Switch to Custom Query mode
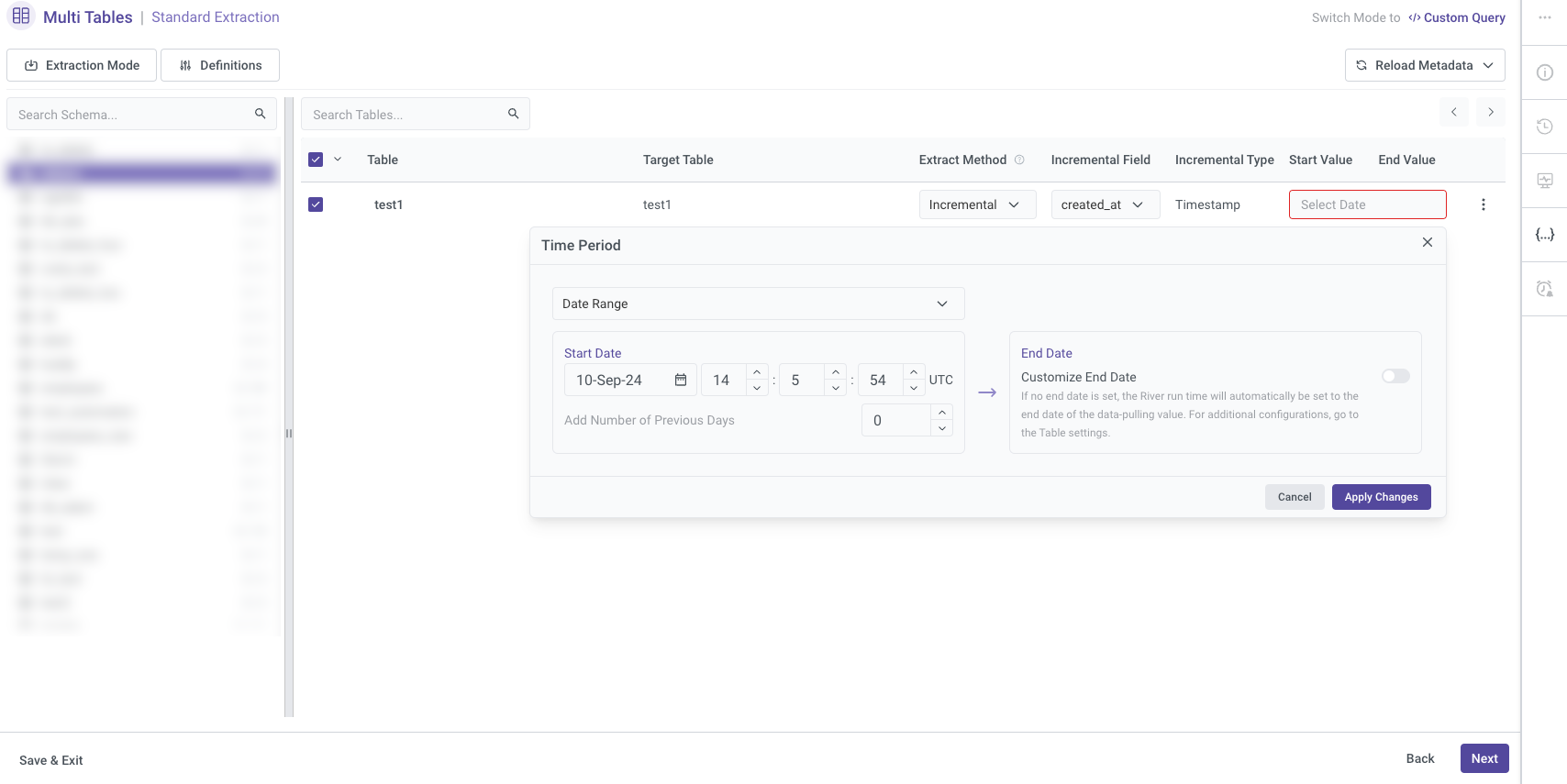1567x784 pixels. pyautogui.click(x=1457, y=17)
